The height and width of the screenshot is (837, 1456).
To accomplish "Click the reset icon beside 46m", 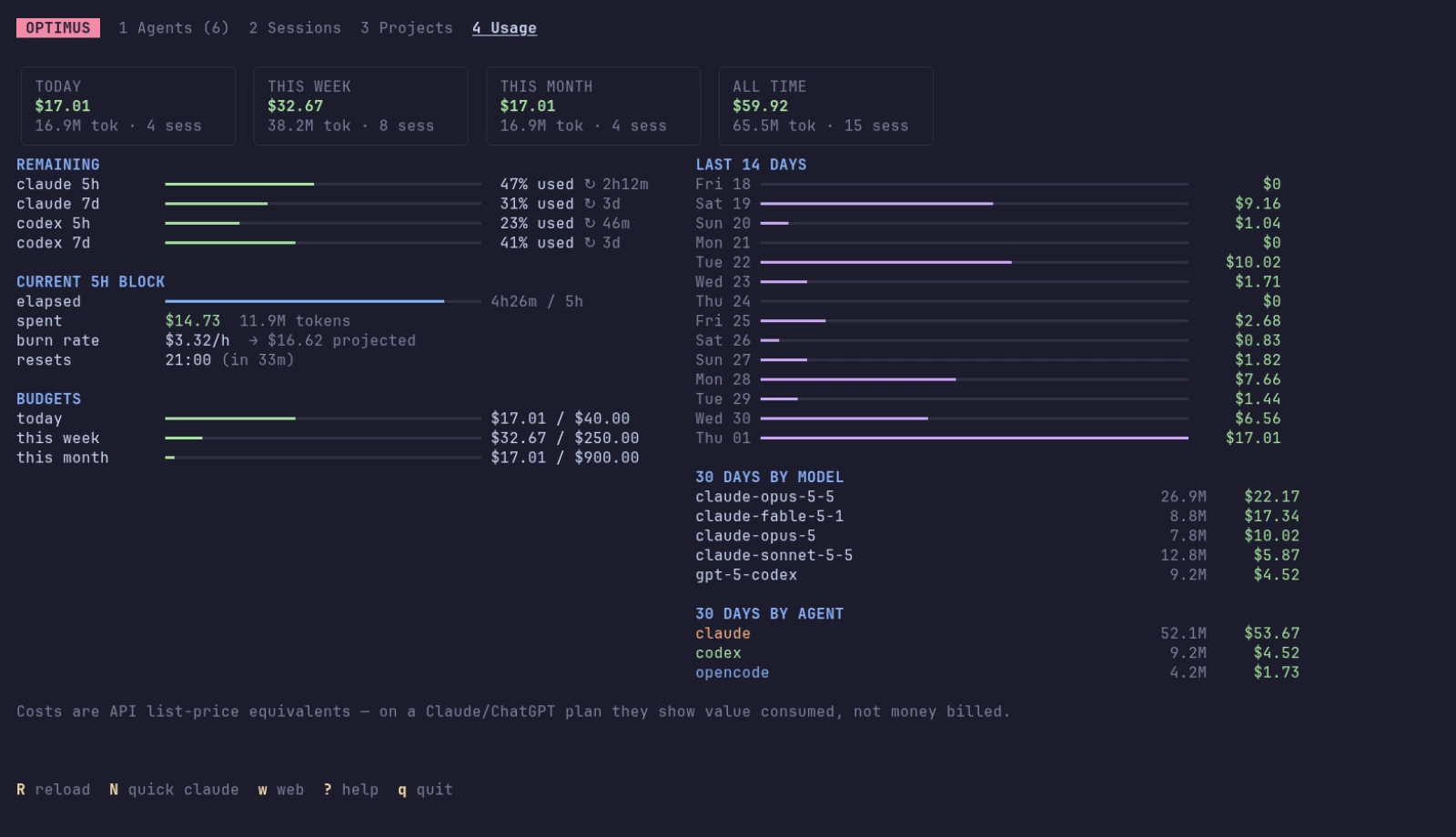I will (589, 224).
